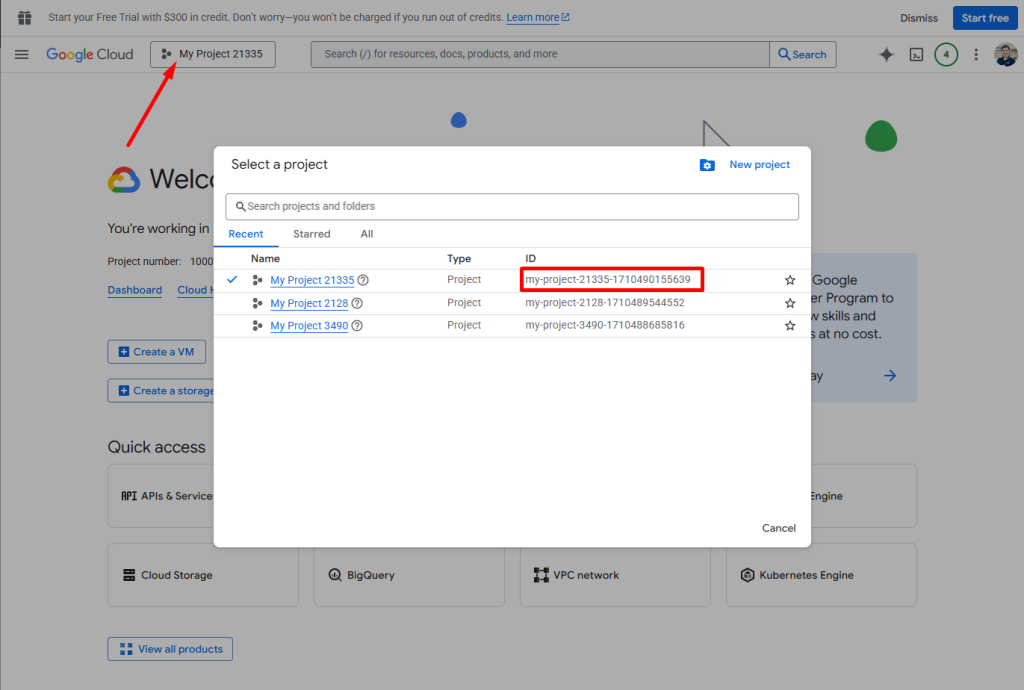This screenshot has width=1024, height=690.
Task: Star the My Project 2128 row
Action: 790,303
